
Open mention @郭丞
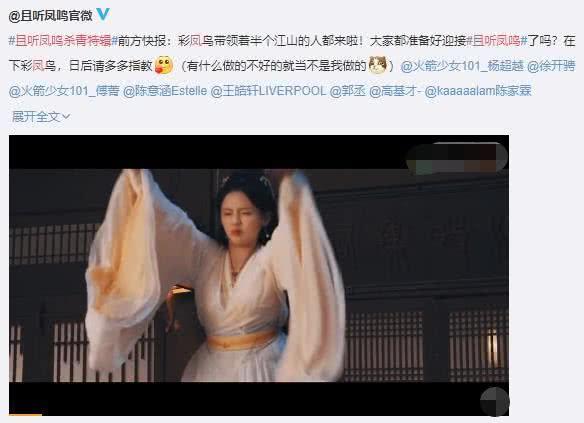pyautogui.click(x=347, y=91)
